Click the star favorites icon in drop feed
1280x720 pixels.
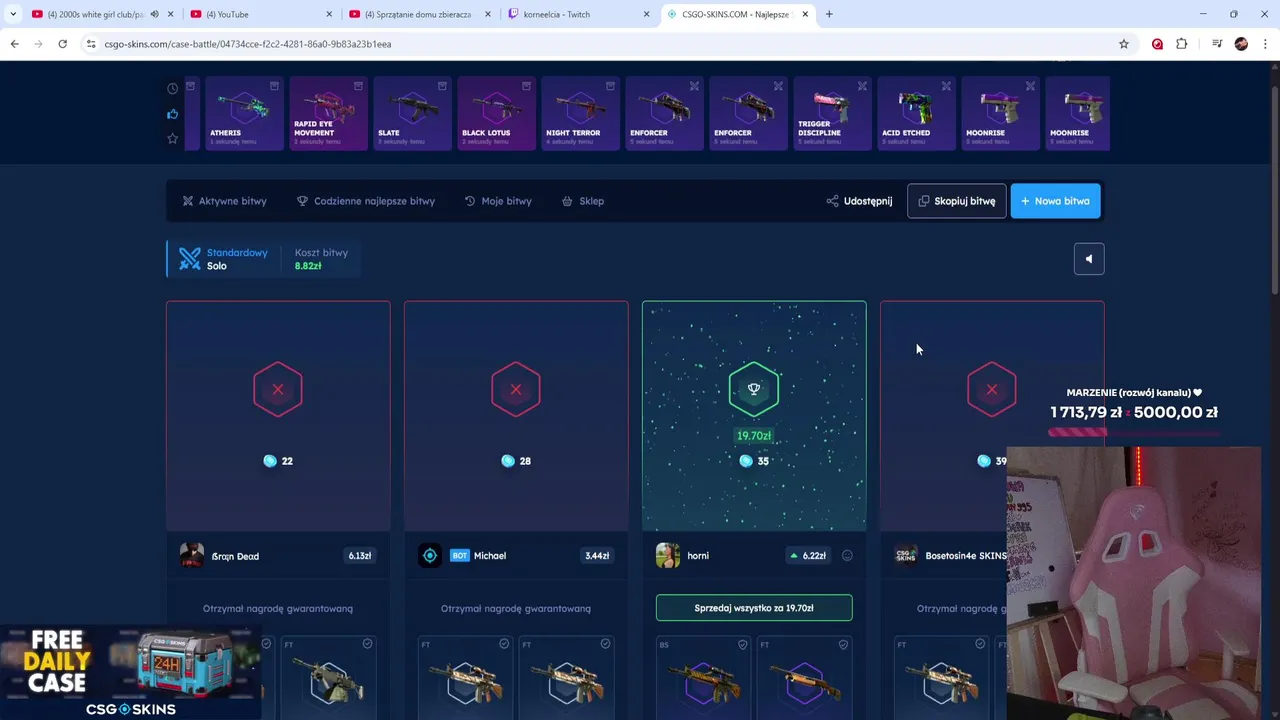point(172,138)
